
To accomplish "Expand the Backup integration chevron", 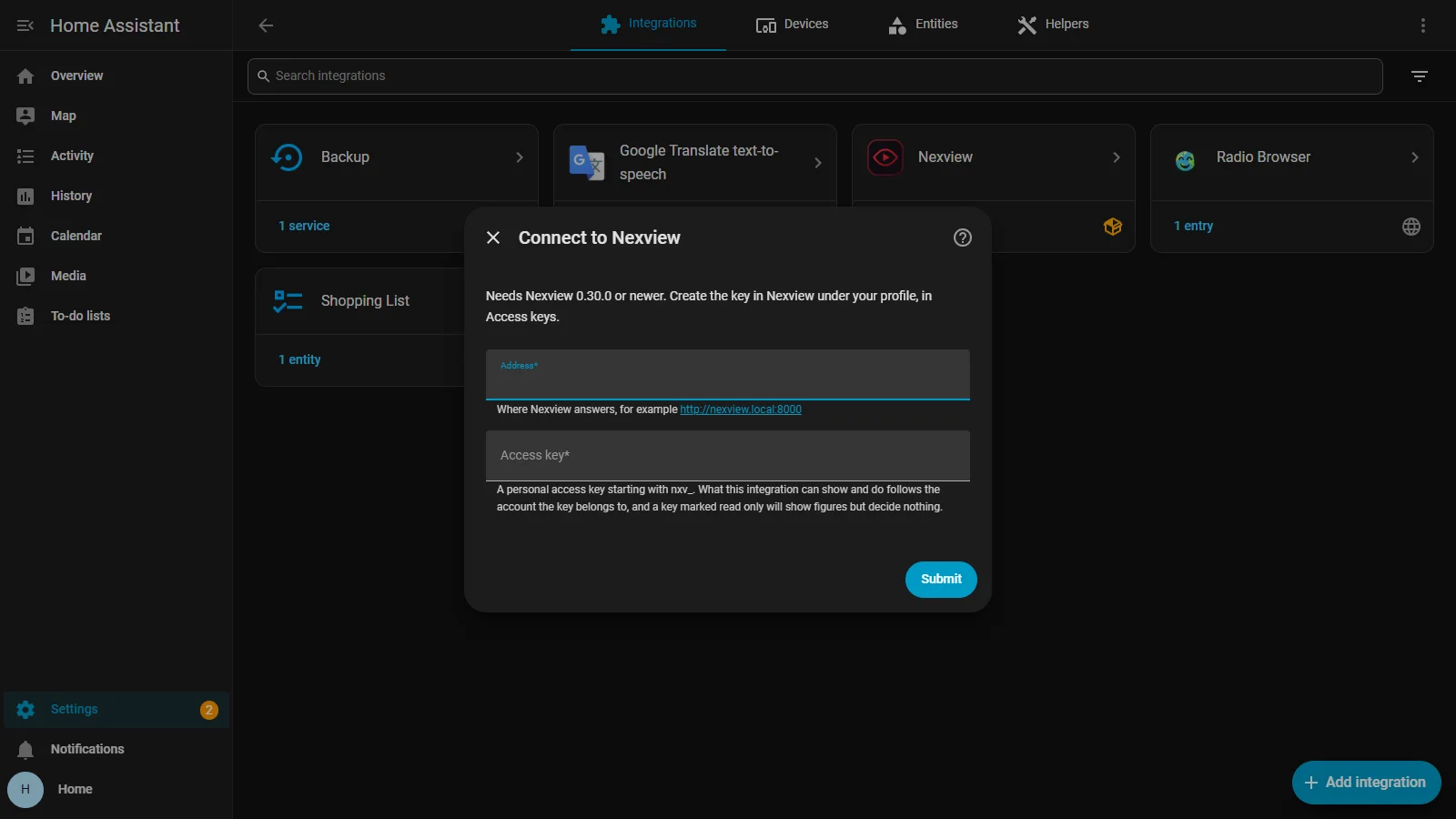I will point(520,157).
